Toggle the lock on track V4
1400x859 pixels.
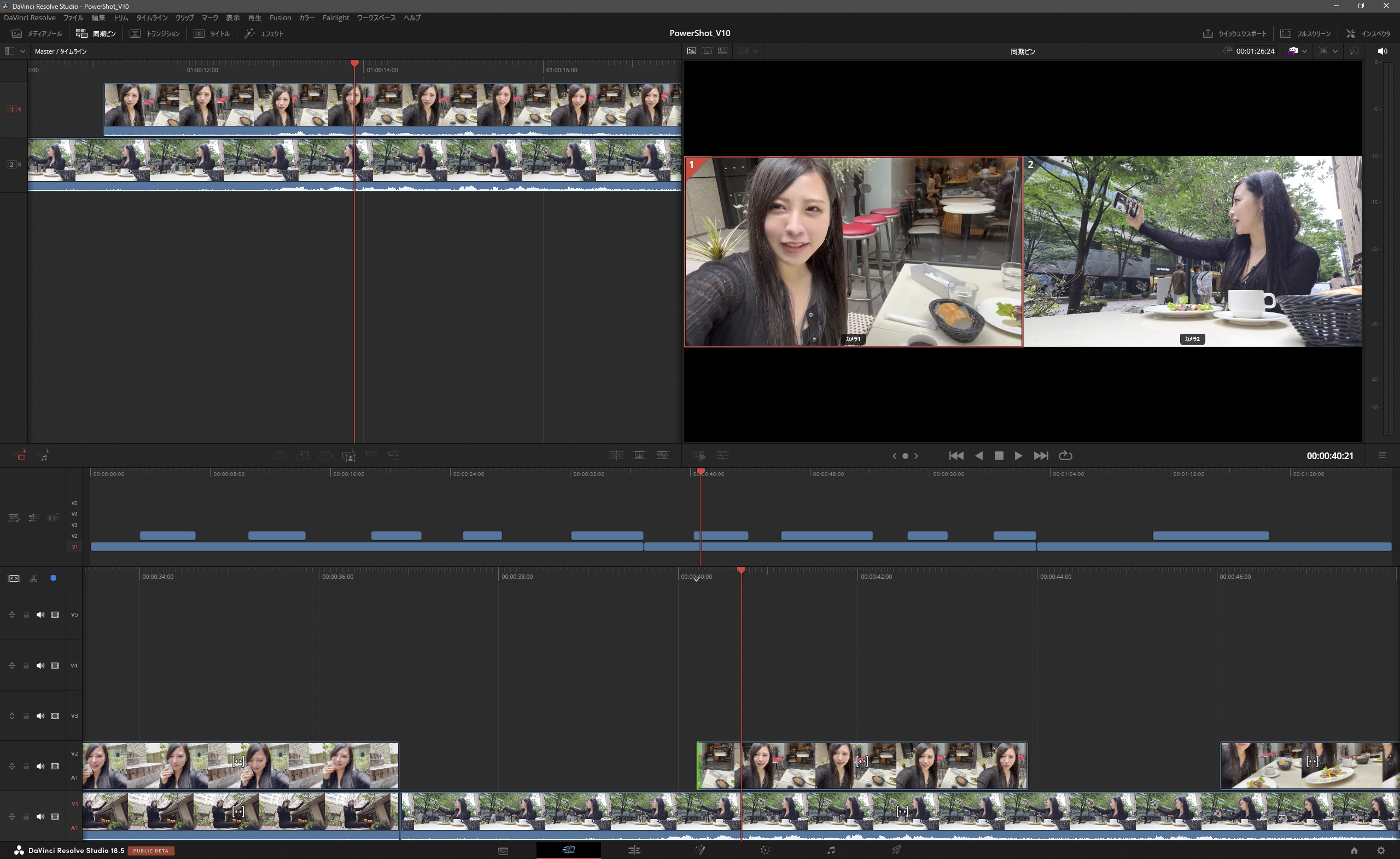tap(26, 665)
